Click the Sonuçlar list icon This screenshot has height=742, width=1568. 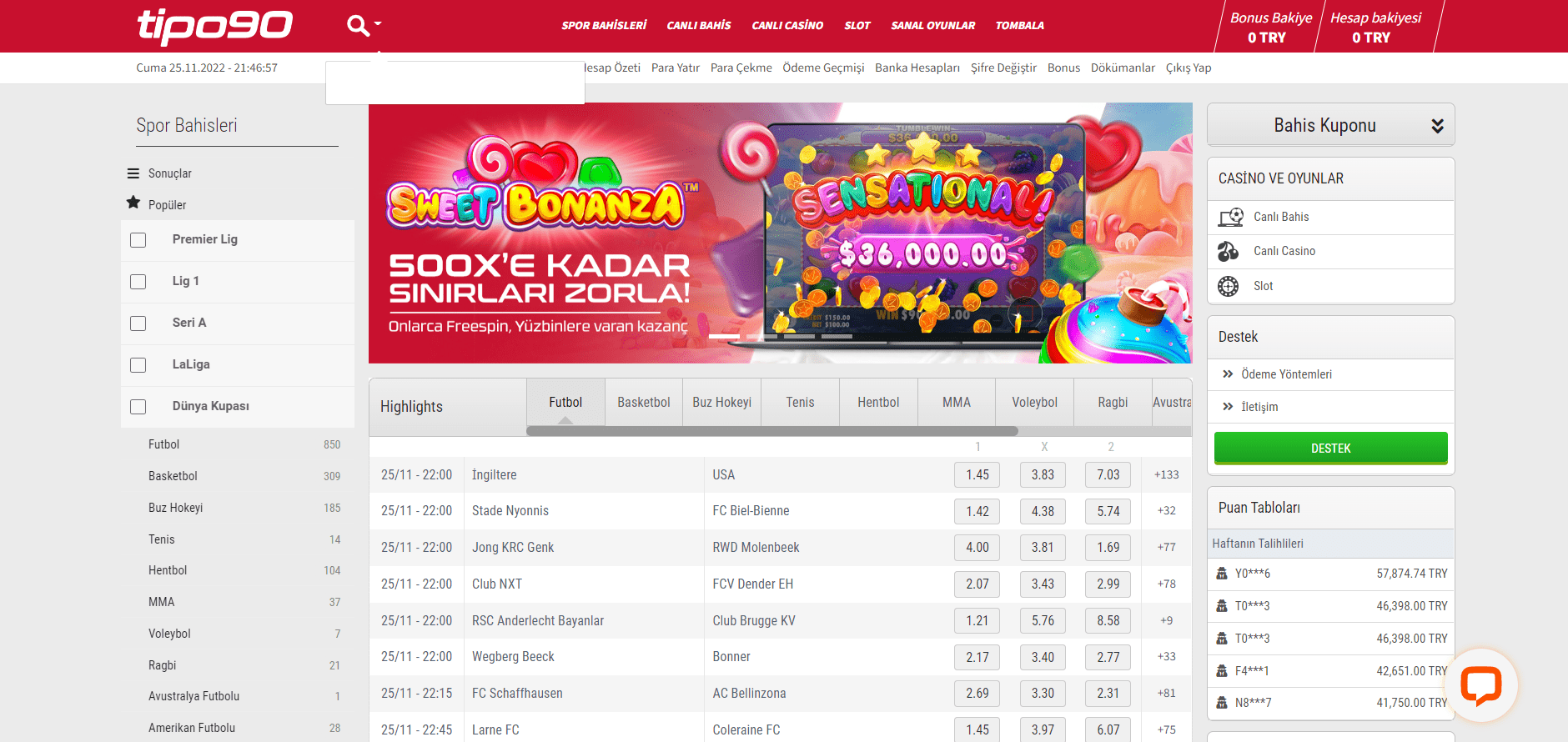click(133, 173)
